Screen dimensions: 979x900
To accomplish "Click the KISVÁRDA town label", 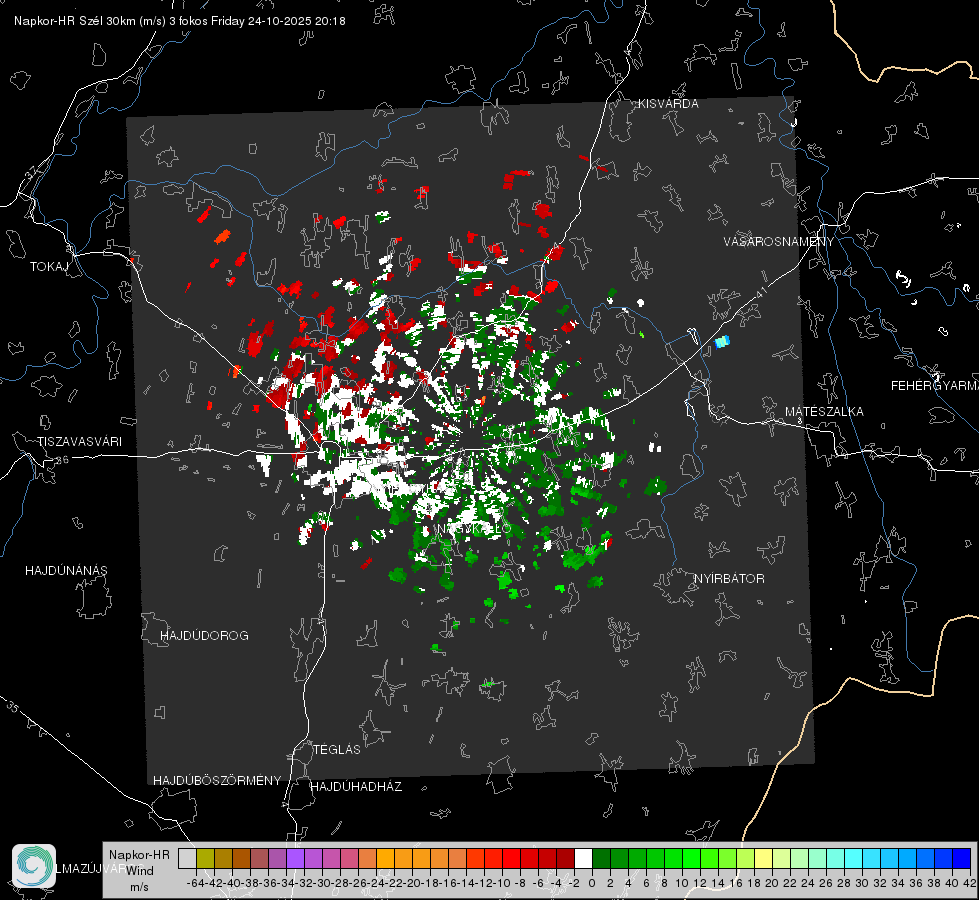I will point(668,104).
